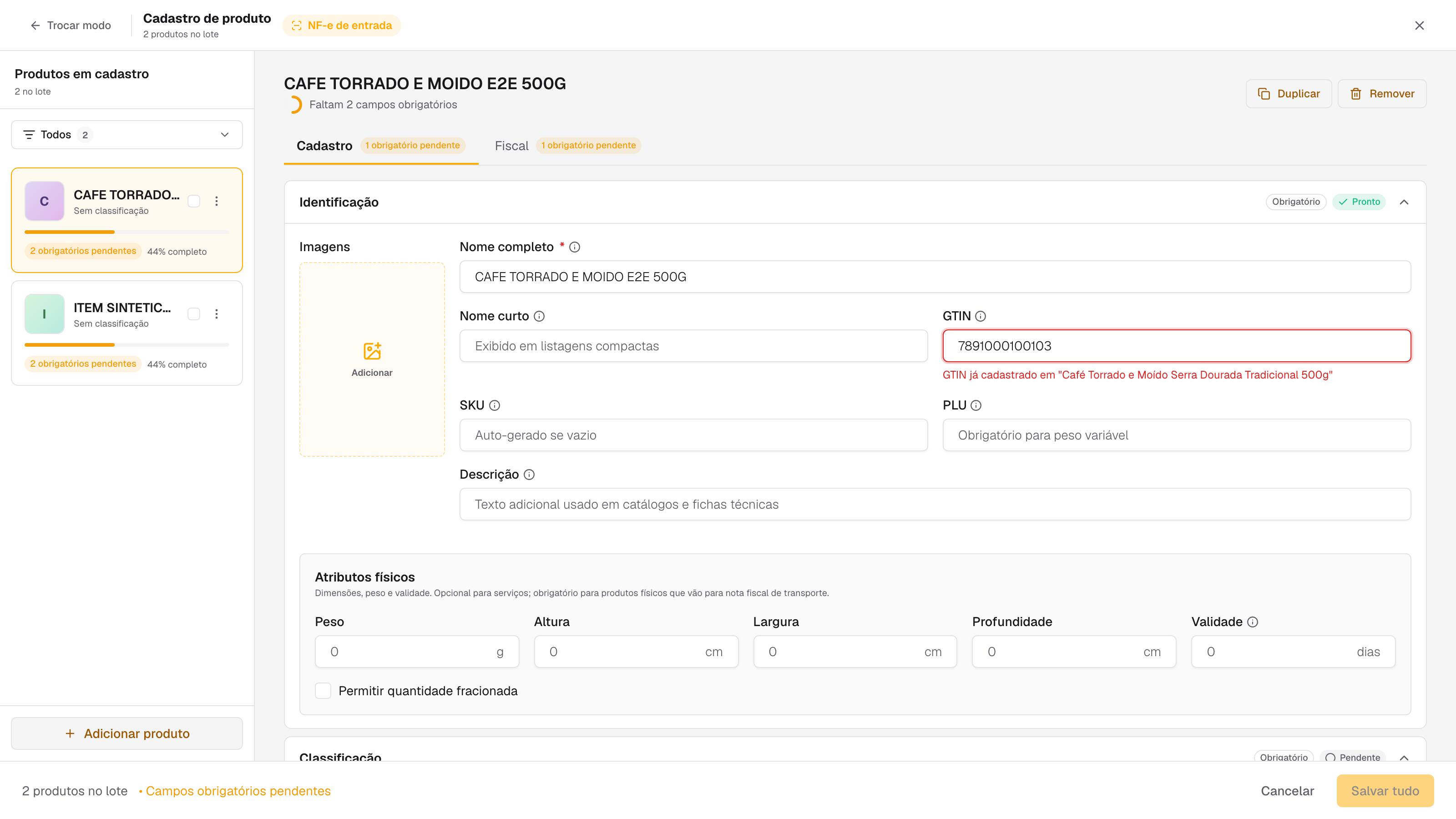Click the Obrigatório badge in Identificação

point(1295,202)
